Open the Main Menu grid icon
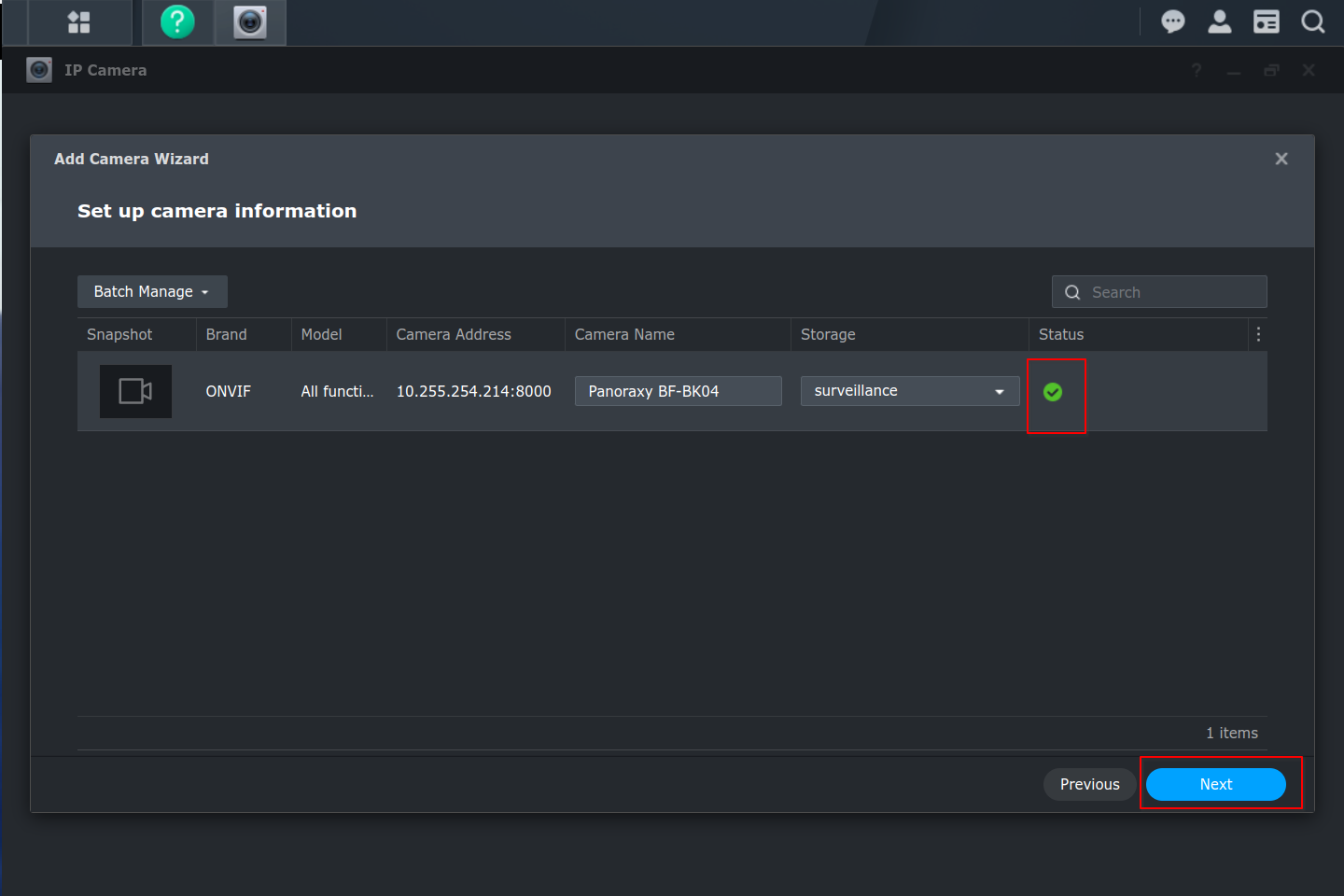The image size is (1344, 896). 79,22
